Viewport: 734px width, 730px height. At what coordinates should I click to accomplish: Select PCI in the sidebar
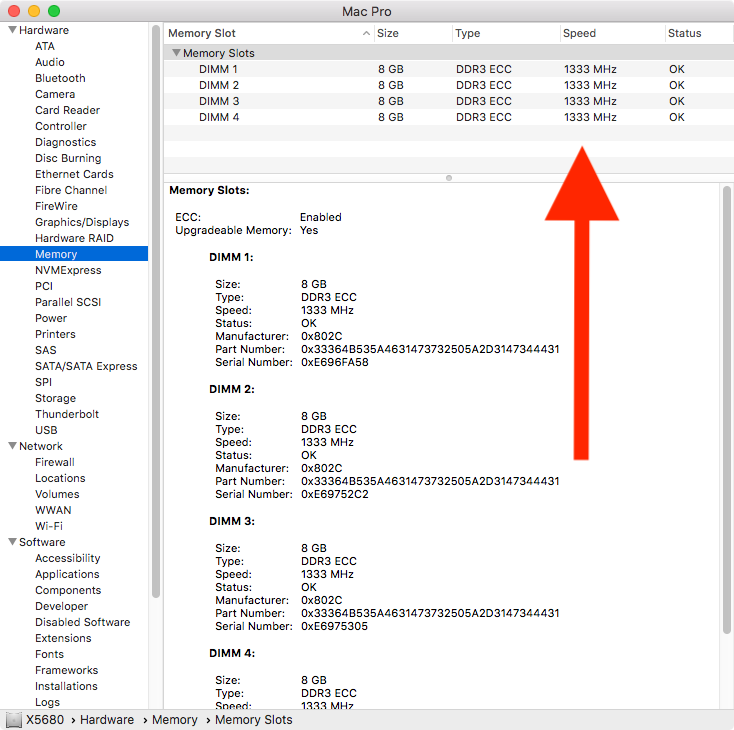(44, 286)
